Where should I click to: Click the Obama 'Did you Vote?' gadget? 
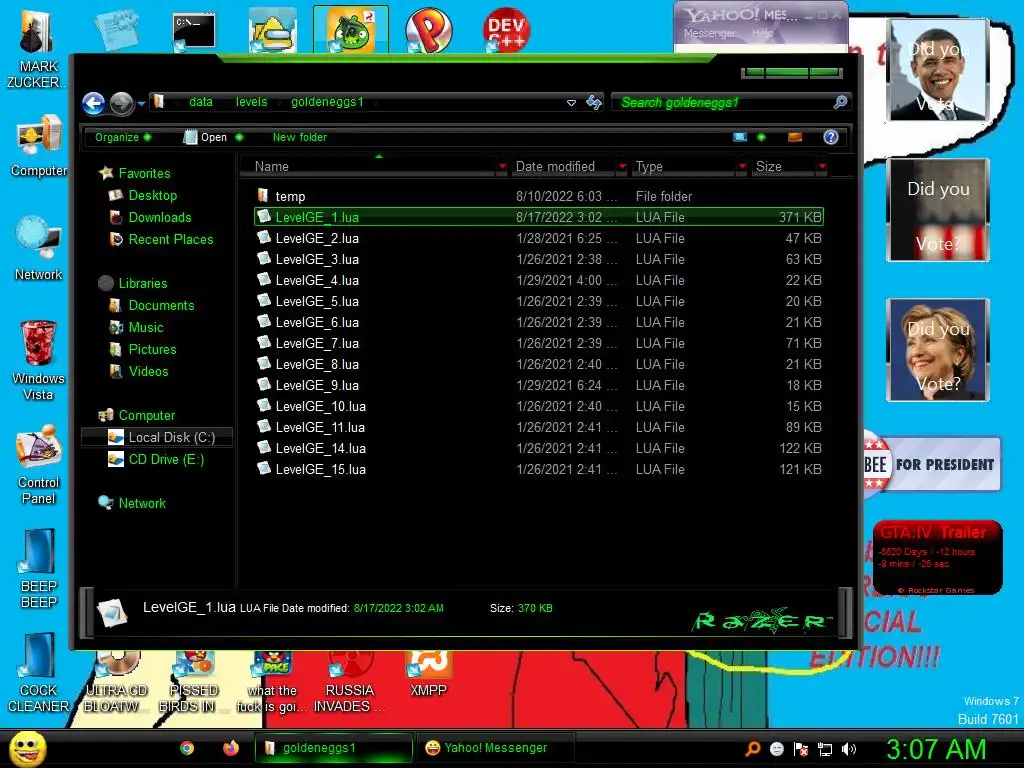[938, 69]
